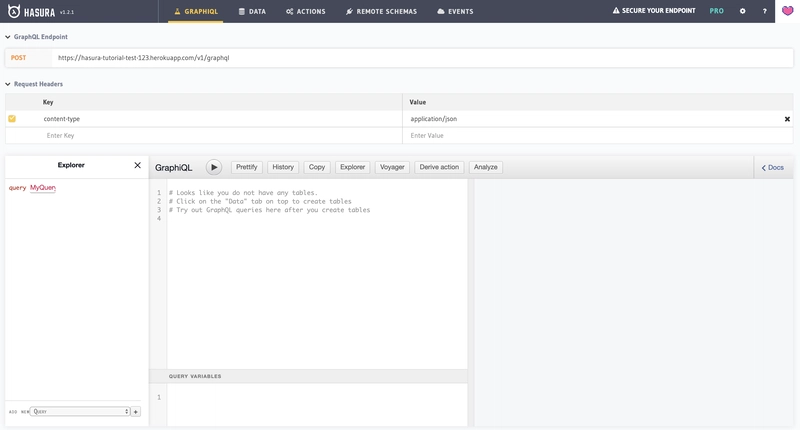Click the Analyze button
The width and height of the screenshot is (800, 430).
pyautogui.click(x=486, y=167)
